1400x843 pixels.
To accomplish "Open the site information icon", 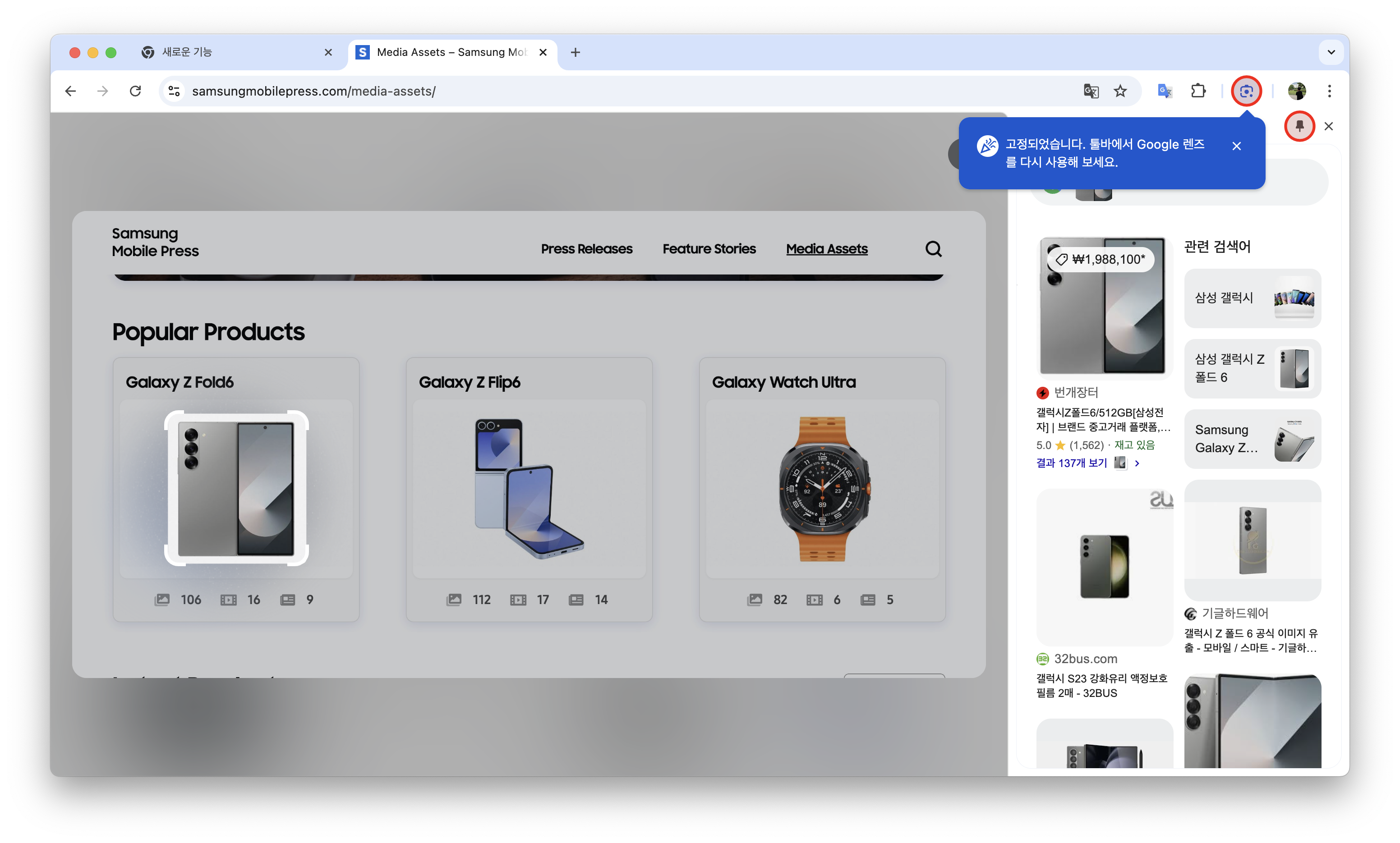I will point(175,91).
